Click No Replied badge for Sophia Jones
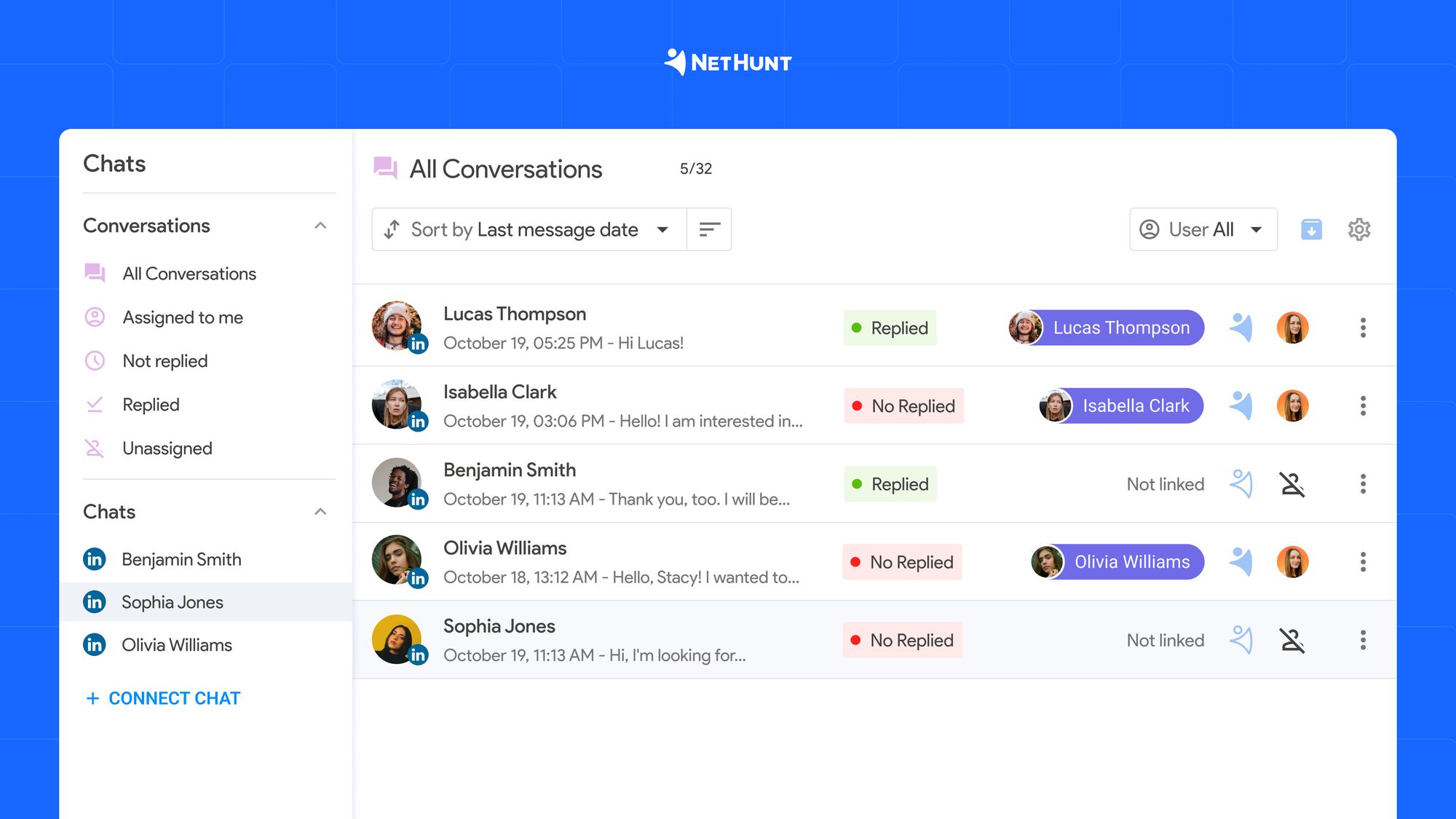The width and height of the screenshot is (1456, 819). pyautogui.click(x=902, y=640)
